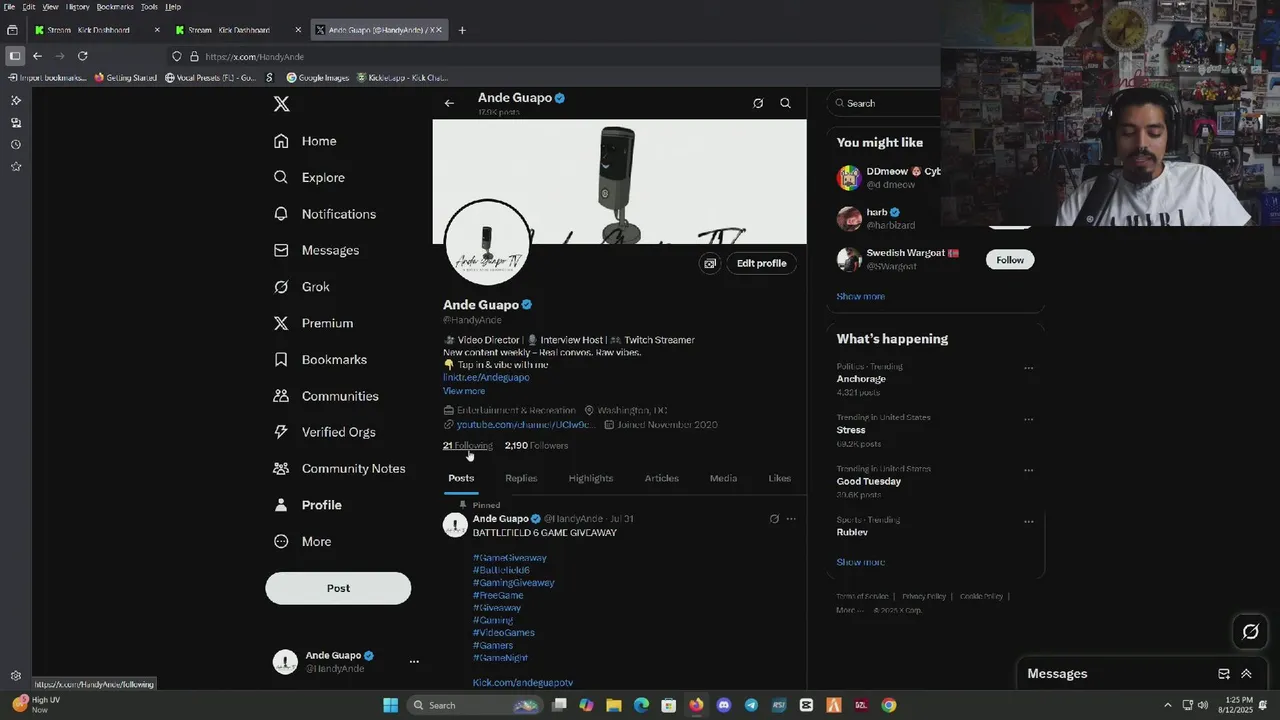
Task: Click the X logo in the sidebar
Action: [x=282, y=104]
